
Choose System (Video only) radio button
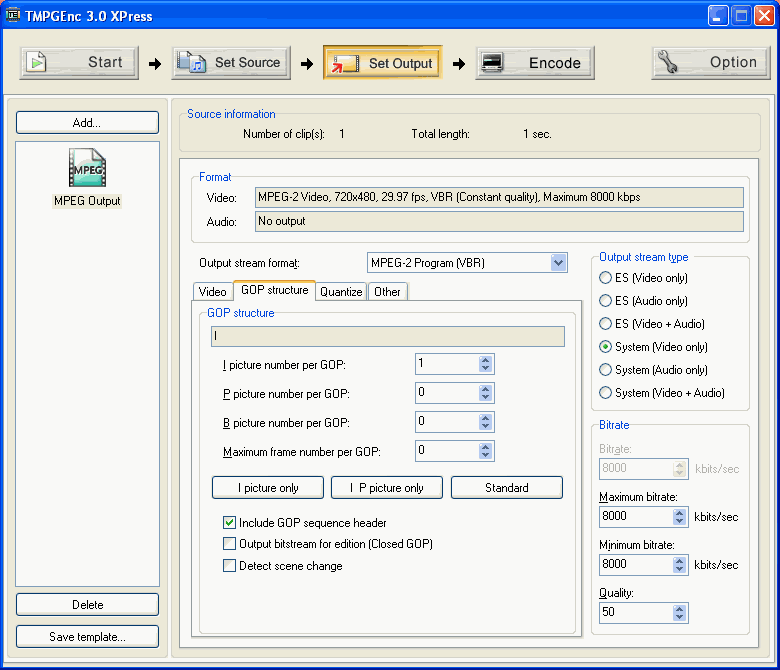605,347
